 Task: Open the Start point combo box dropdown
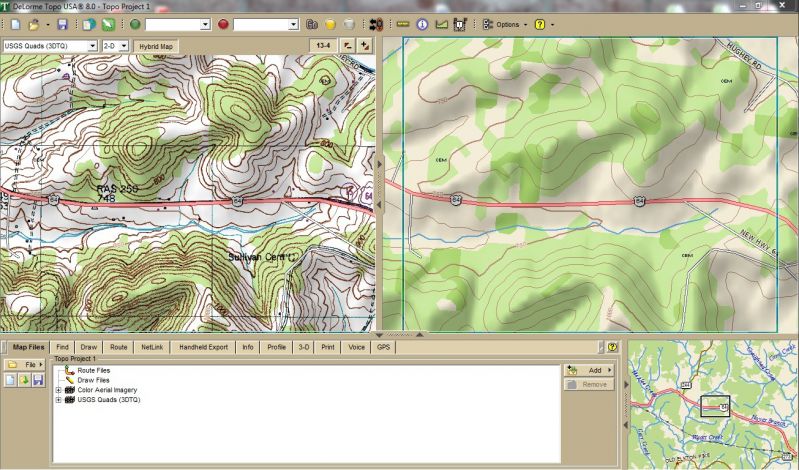pyautogui.click(x=205, y=24)
